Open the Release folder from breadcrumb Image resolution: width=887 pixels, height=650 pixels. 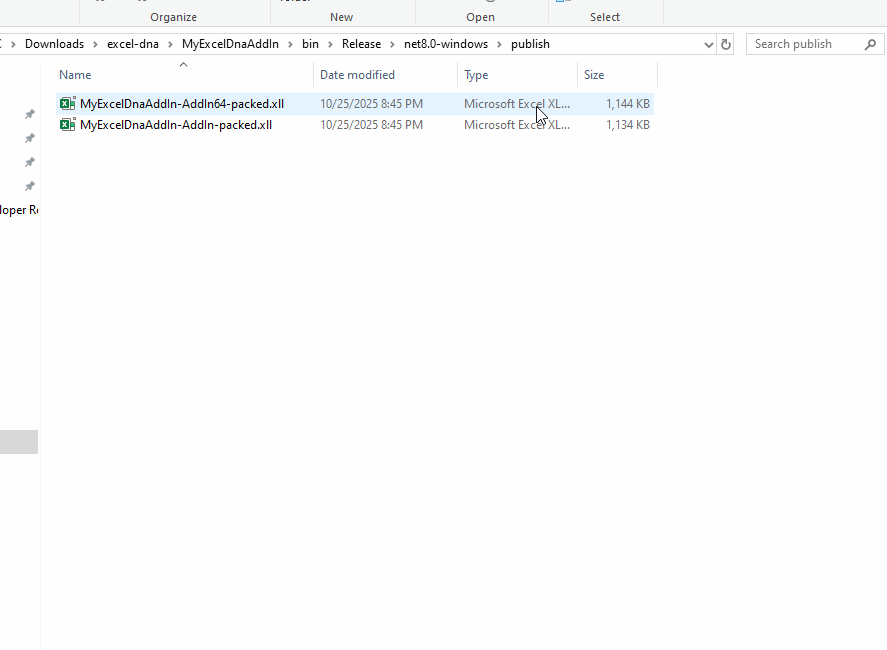(x=361, y=44)
